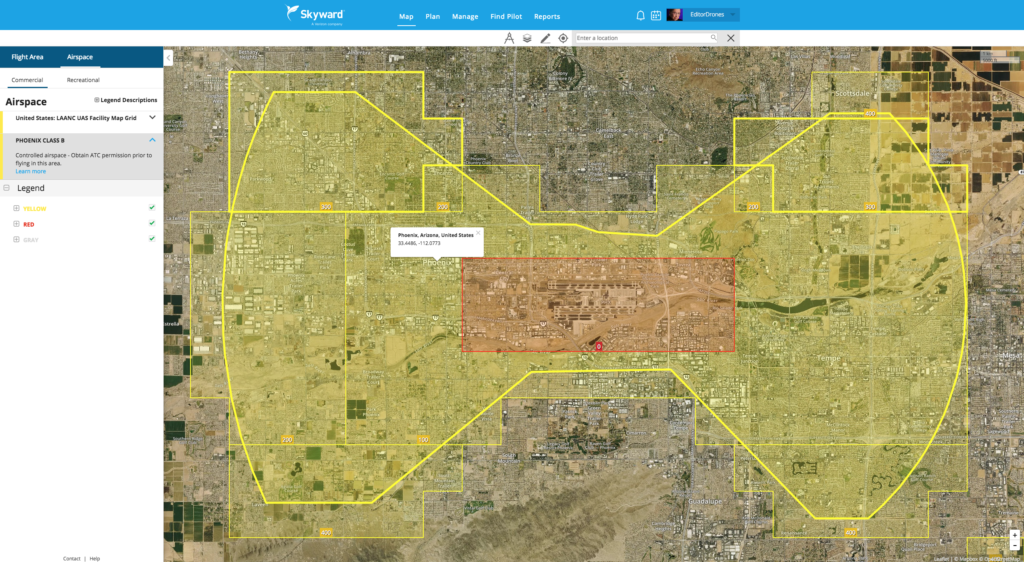Switch to the Flight Area tab
Viewport: 1024px width, 562px height.
[x=27, y=57]
